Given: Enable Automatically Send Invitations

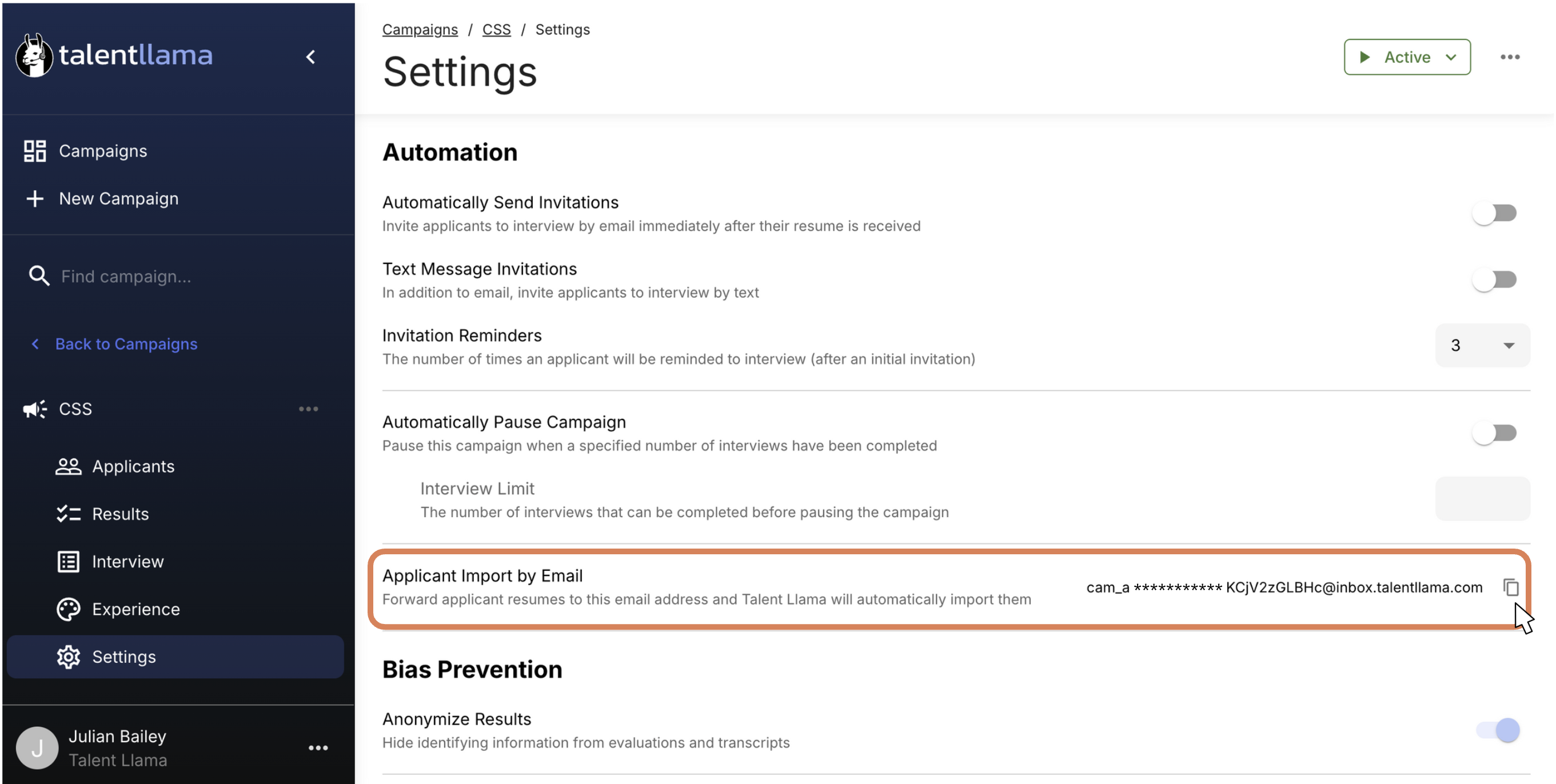Looking at the screenshot, I should coord(1494,213).
